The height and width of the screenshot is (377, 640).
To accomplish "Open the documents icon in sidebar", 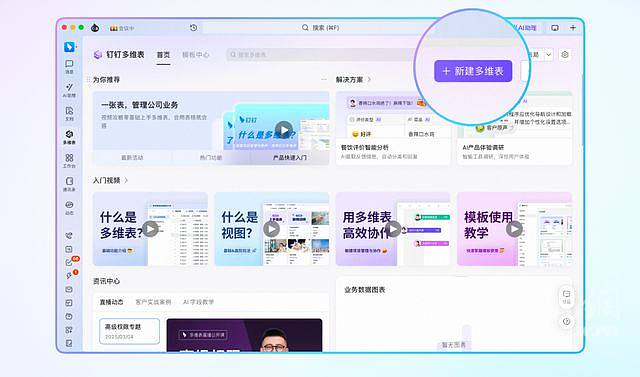I will (x=69, y=113).
